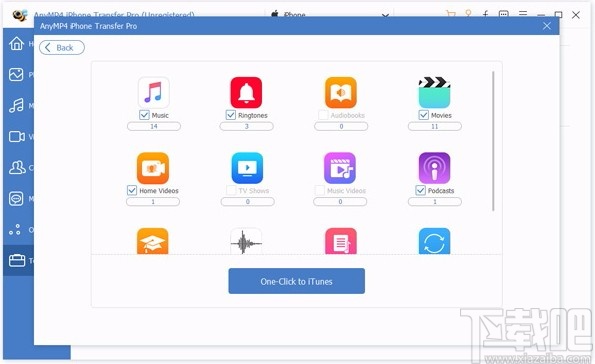
Task: Click the Audiobooks count showing 0
Action: pos(341,126)
